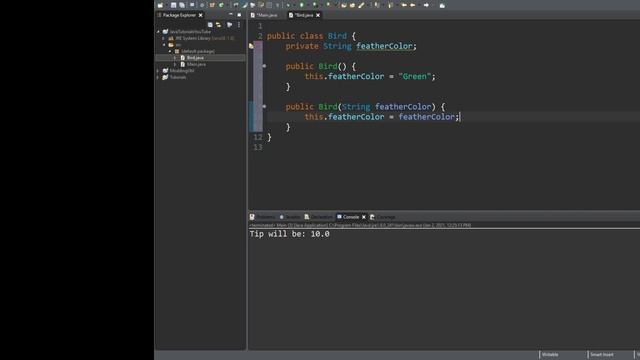Viewport: 640px width, 360px height.
Task: Expand the JRE System Library node
Action: pyautogui.click(x=164, y=38)
